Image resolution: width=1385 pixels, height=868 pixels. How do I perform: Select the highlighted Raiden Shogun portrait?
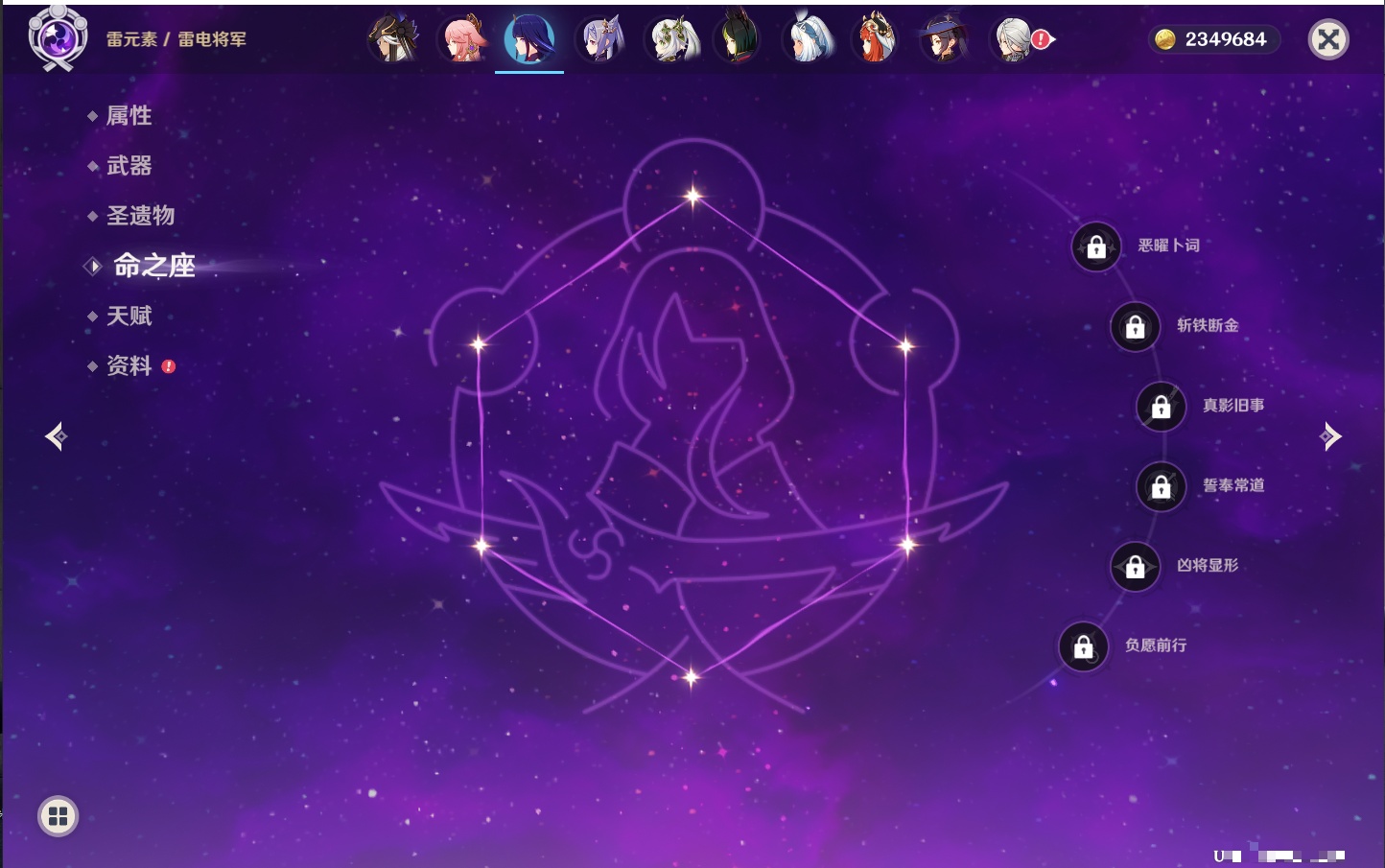tap(529, 39)
